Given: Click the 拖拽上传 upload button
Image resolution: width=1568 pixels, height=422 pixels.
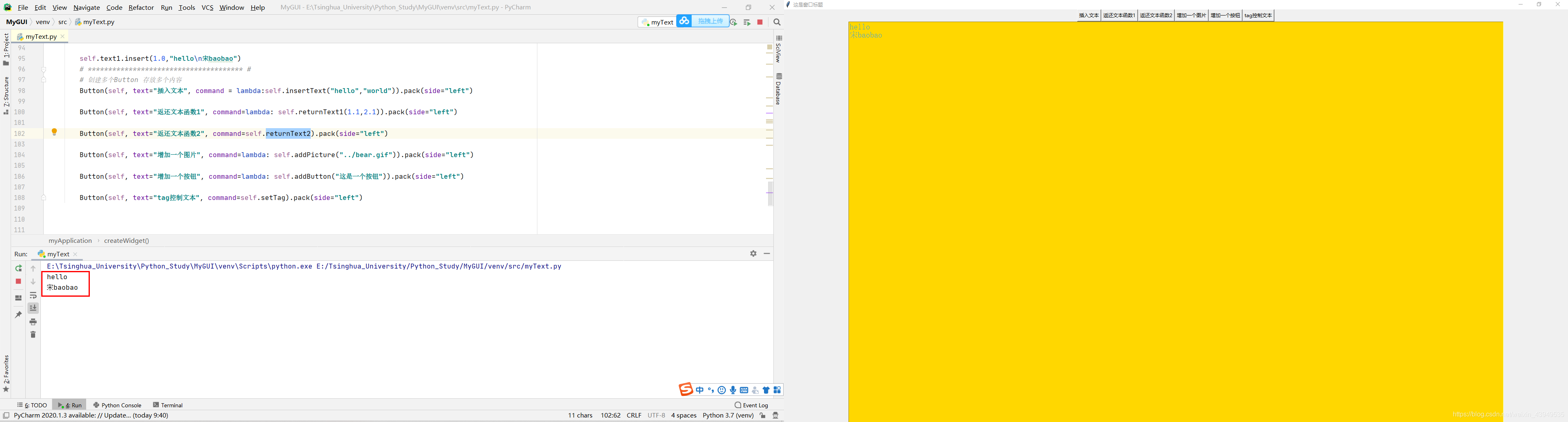Looking at the screenshot, I should pos(710,21).
